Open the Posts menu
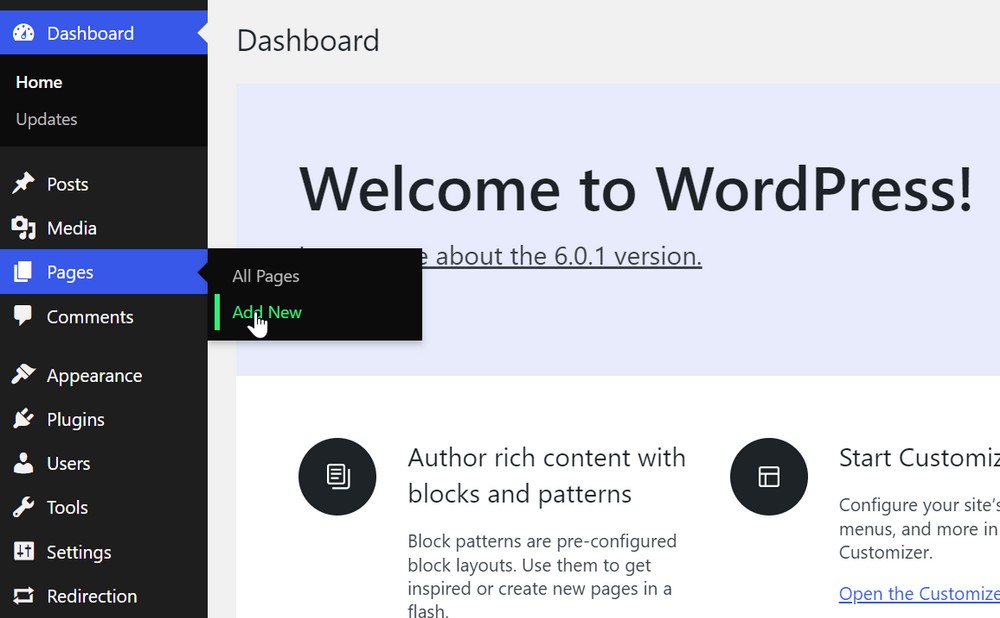The width and height of the screenshot is (1000, 618). point(103,184)
